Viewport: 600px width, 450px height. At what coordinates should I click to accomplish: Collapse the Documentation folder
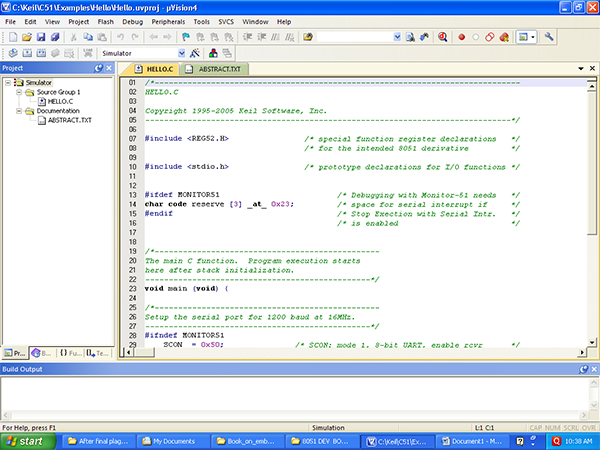coord(19,111)
